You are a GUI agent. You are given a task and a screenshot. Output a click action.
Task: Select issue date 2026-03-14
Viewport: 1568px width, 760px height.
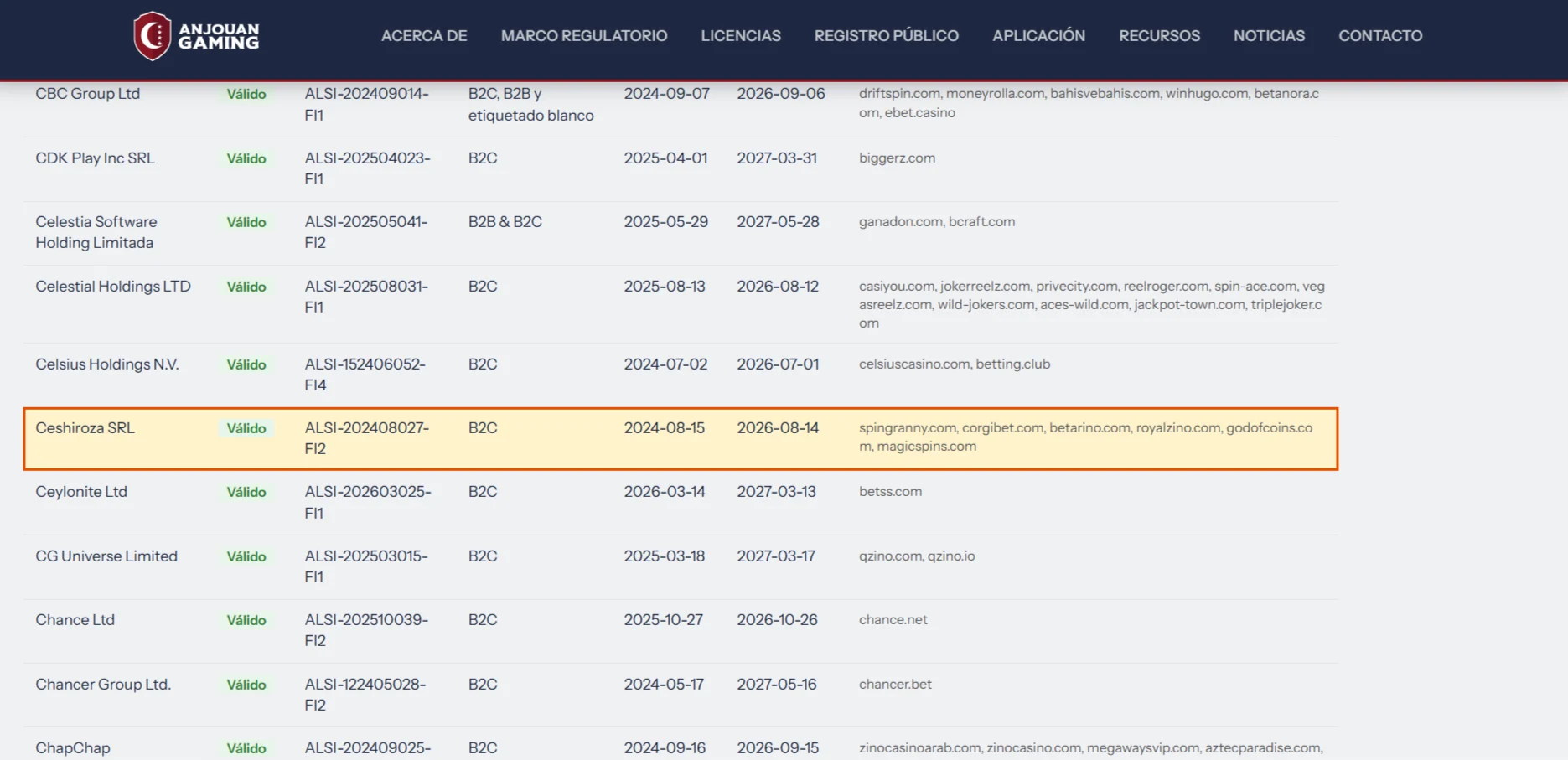[665, 492]
